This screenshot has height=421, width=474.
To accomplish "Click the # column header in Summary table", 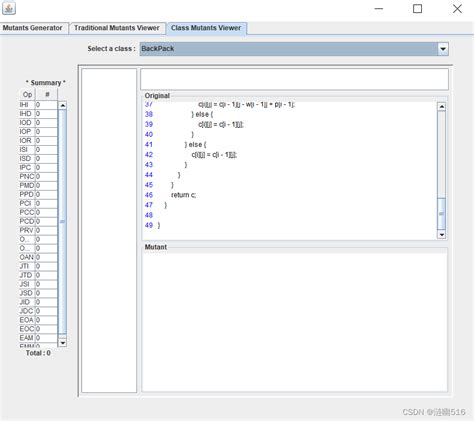I will [47, 94].
